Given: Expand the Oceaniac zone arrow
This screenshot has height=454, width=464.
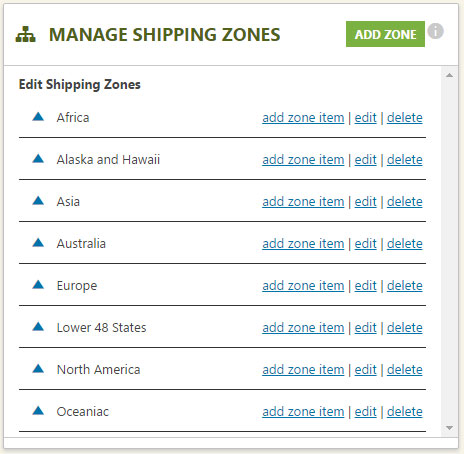Looking at the screenshot, I should tap(38, 410).
